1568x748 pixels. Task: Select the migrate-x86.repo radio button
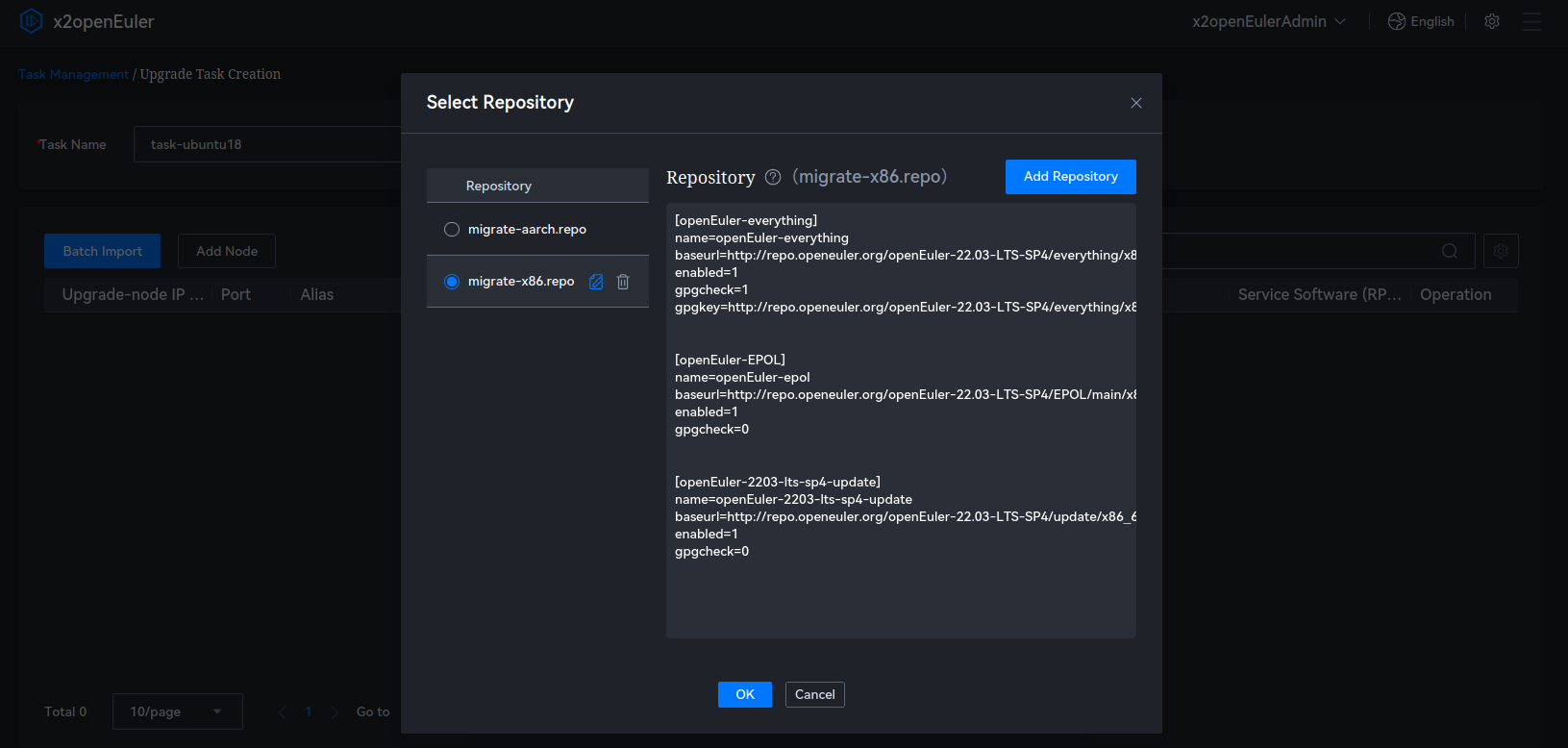[x=452, y=282]
